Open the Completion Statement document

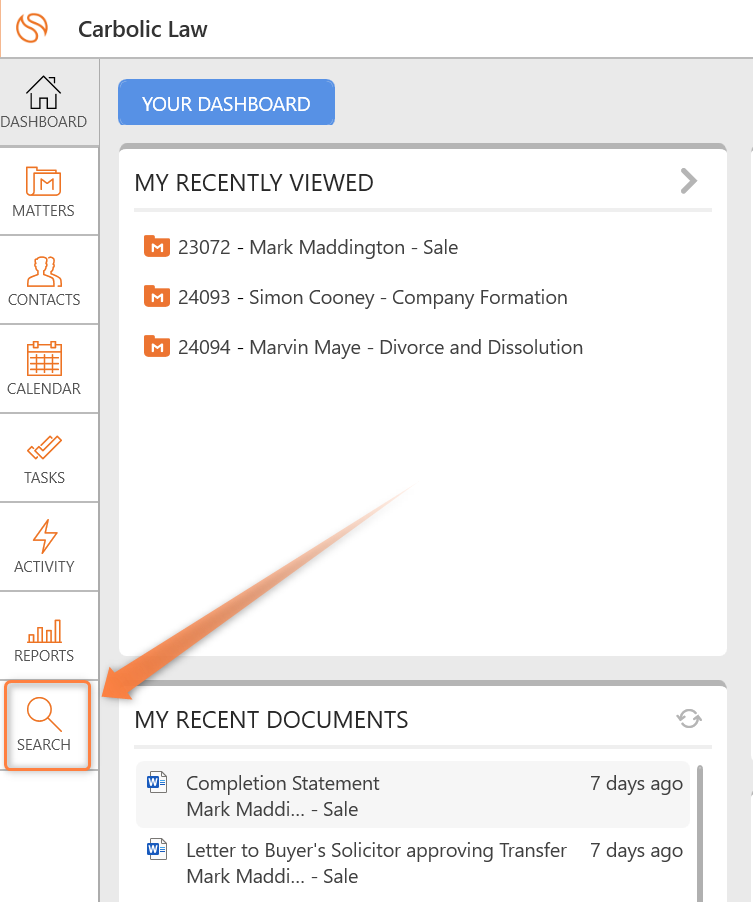283,784
